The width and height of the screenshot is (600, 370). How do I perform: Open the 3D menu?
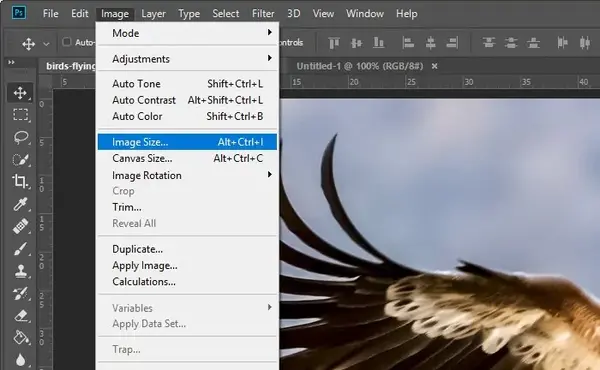point(293,14)
